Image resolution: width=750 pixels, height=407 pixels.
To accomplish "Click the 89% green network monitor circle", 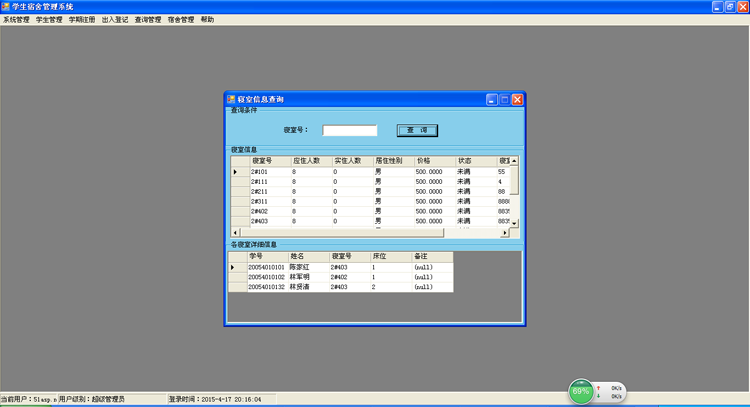I will tap(580, 392).
